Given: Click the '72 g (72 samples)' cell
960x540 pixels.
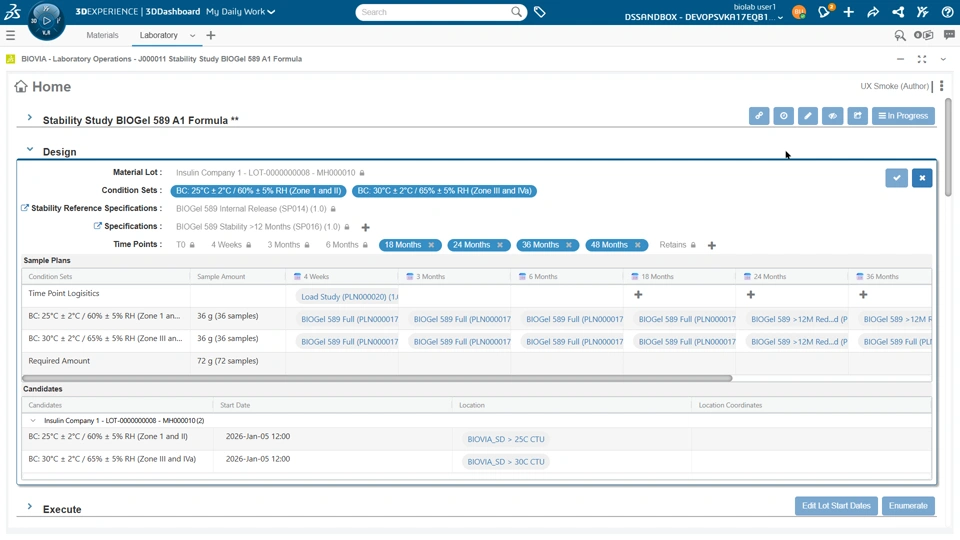Looking at the screenshot, I should [x=238, y=361].
